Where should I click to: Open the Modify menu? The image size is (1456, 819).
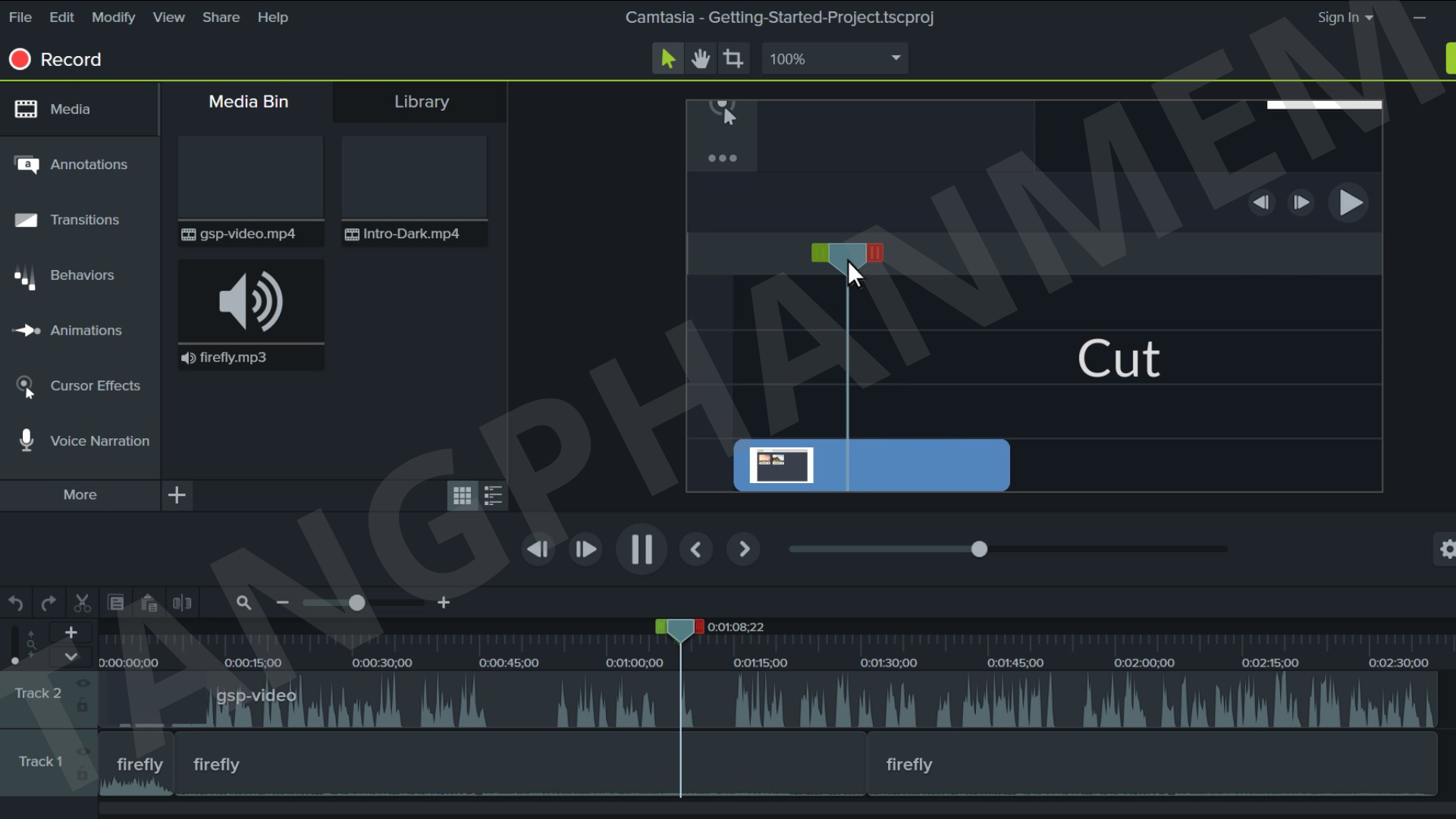tap(113, 17)
